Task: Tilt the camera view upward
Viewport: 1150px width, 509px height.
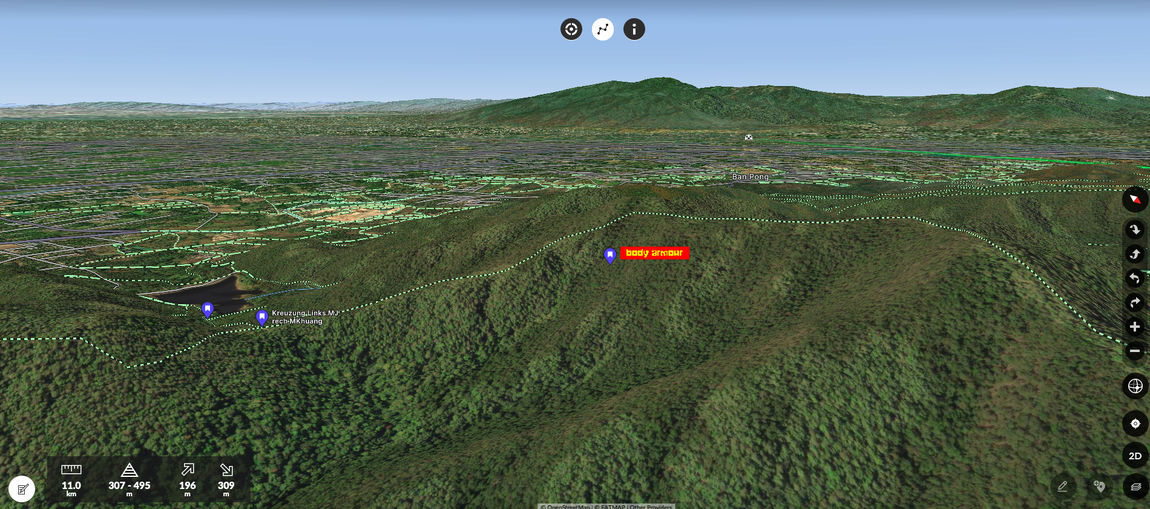Action: (x=1134, y=255)
